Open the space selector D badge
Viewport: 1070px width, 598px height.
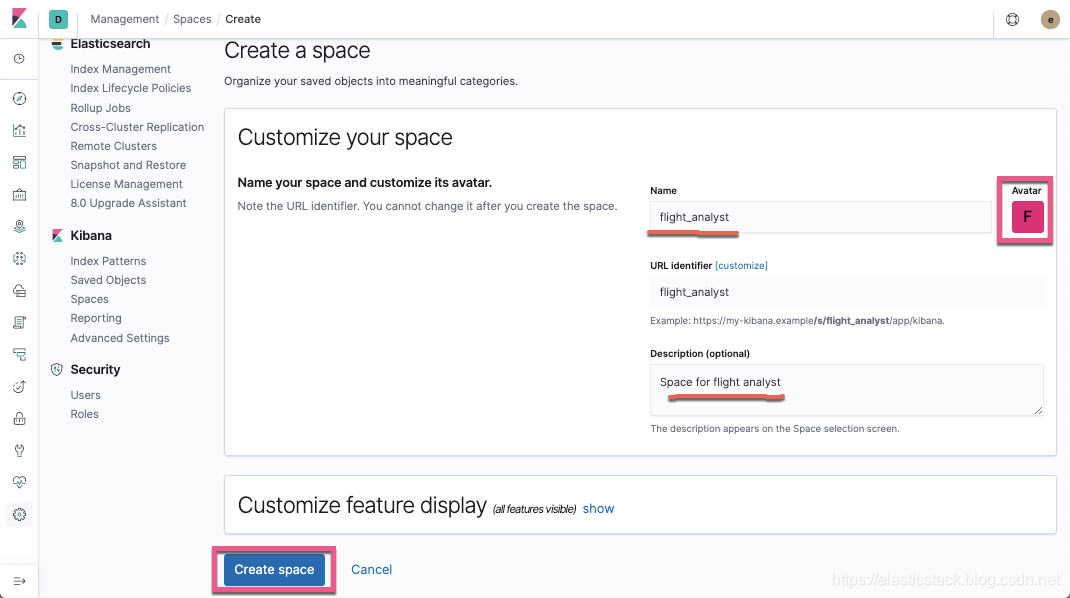point(58,19)
